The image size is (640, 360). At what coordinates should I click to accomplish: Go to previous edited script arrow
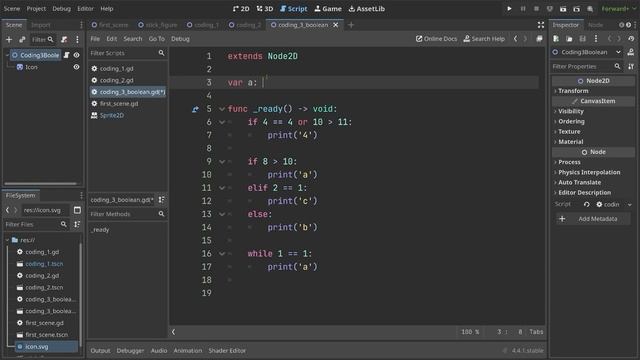516,39
